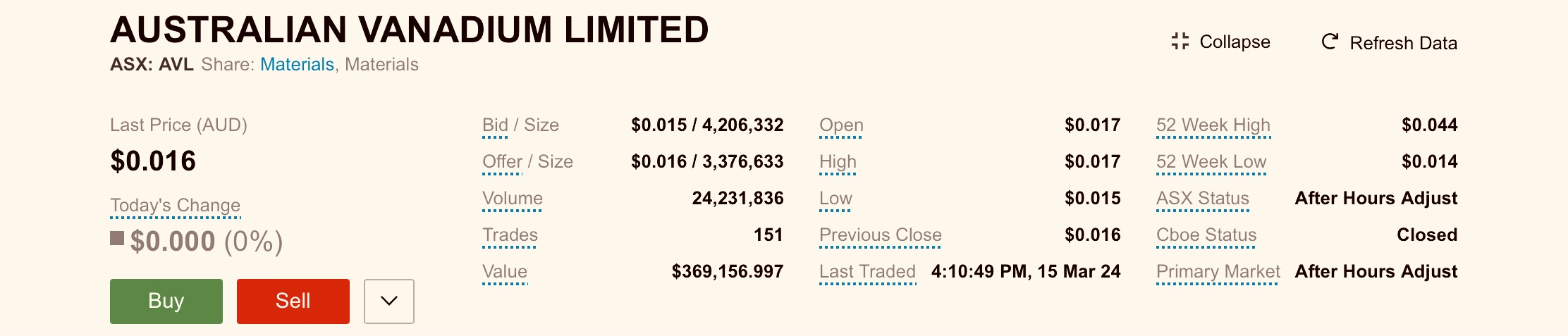This screenshot has height=336, width=1568.
Task: Show the Today's Change definition
Action: click(175, 205)
